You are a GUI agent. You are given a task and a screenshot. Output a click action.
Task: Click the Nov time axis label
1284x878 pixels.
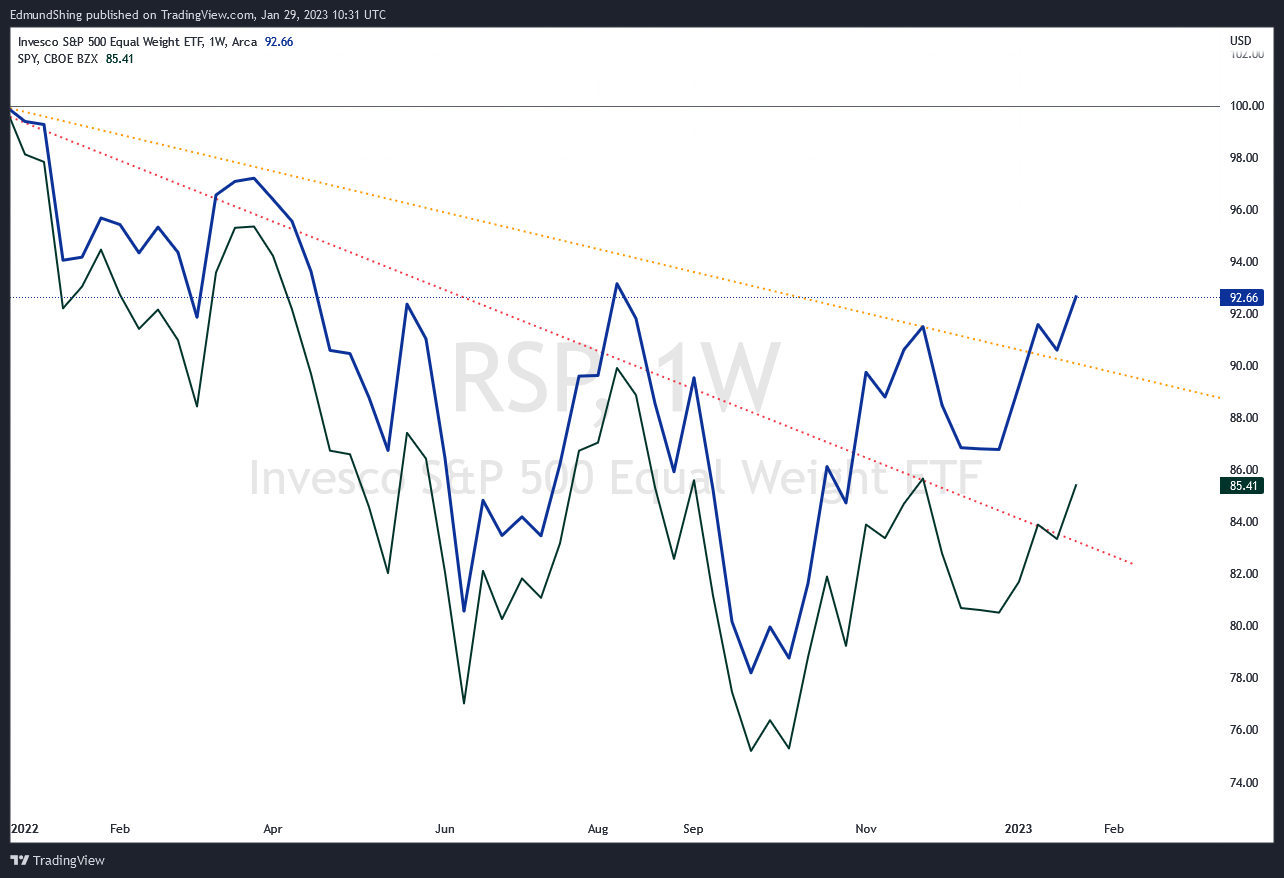click(x=866, y=829)
